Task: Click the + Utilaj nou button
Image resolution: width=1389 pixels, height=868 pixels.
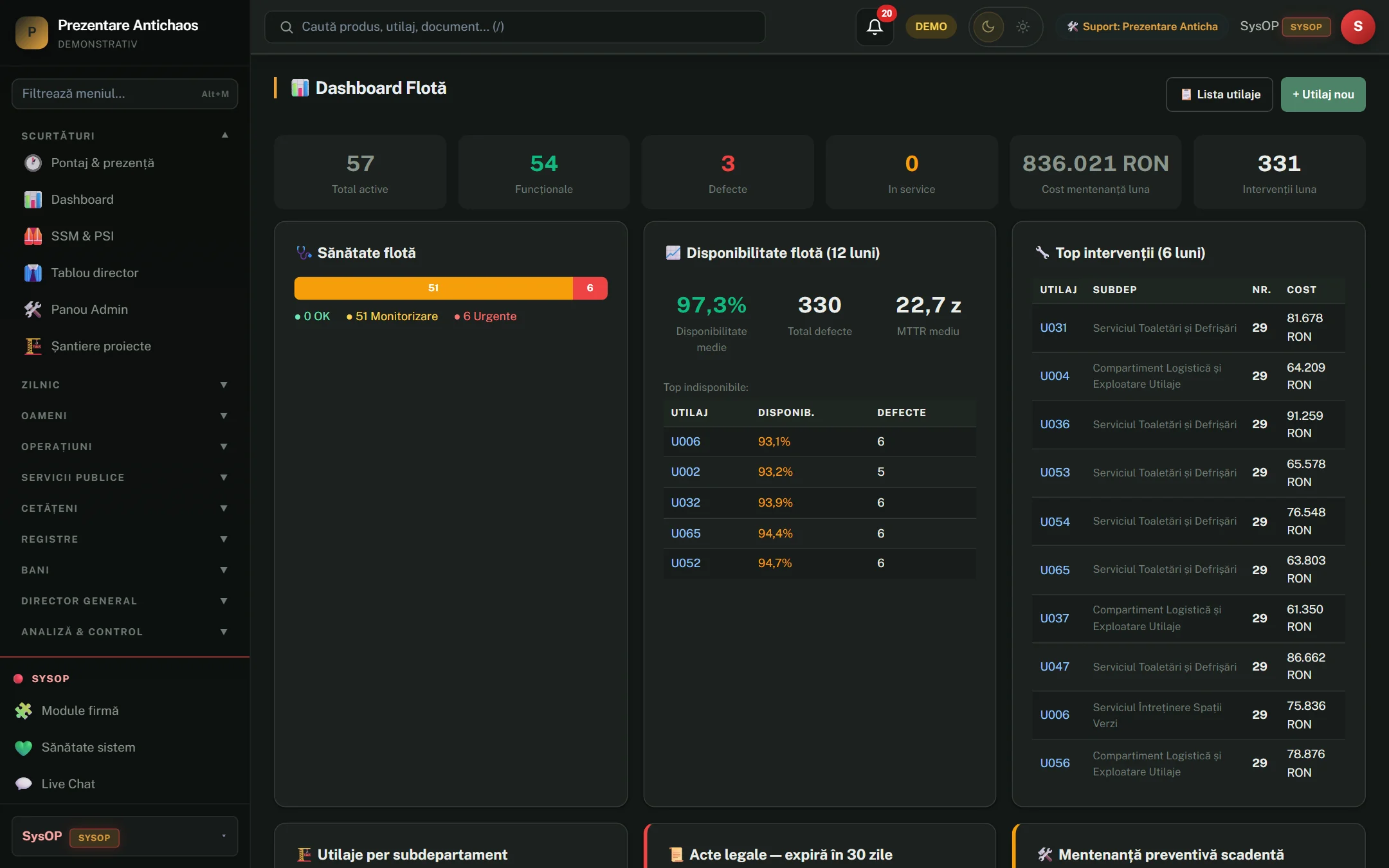Action: [x=1323, y=95]
